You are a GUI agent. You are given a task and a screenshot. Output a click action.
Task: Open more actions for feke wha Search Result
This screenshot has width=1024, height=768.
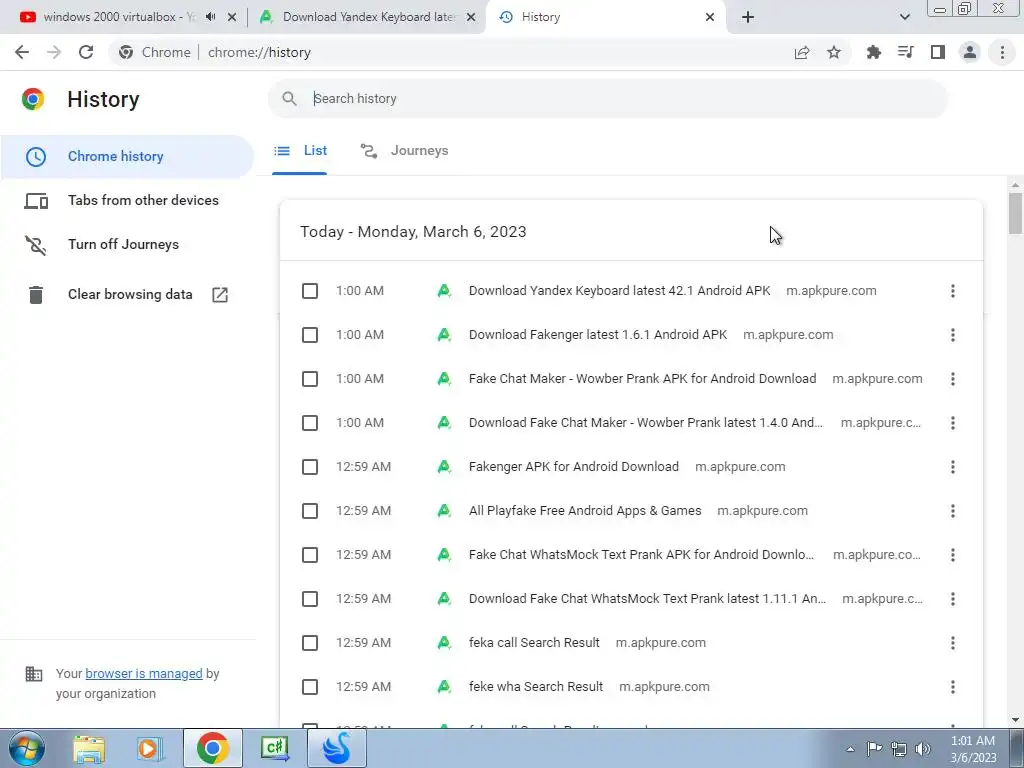953,687
